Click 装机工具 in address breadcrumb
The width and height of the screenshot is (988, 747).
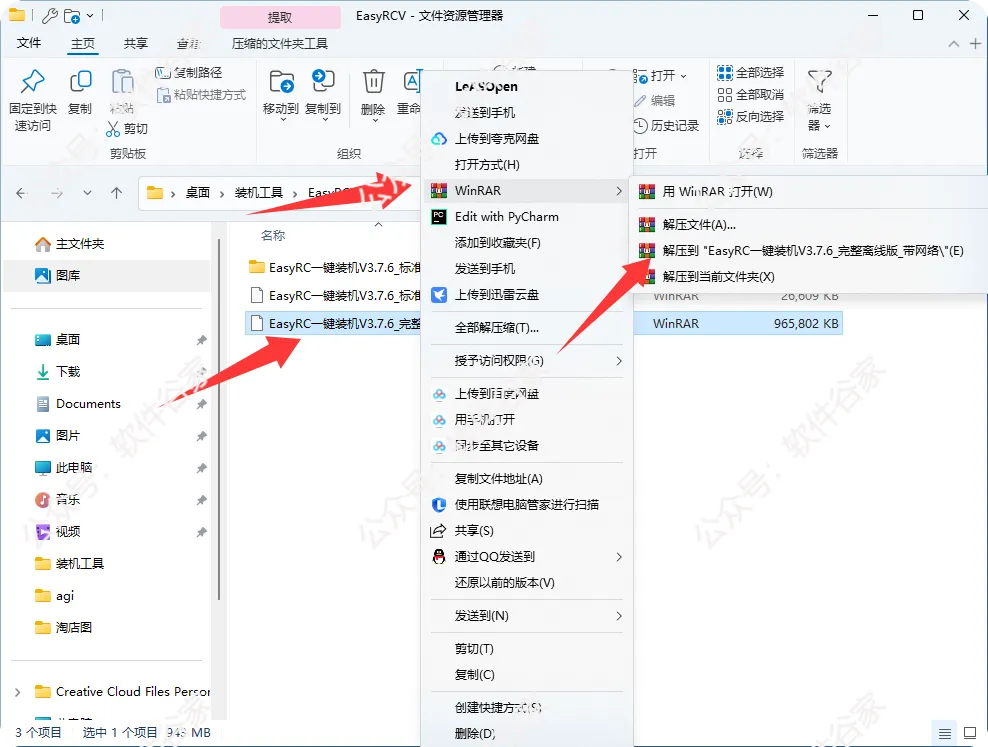coord(258,193)
